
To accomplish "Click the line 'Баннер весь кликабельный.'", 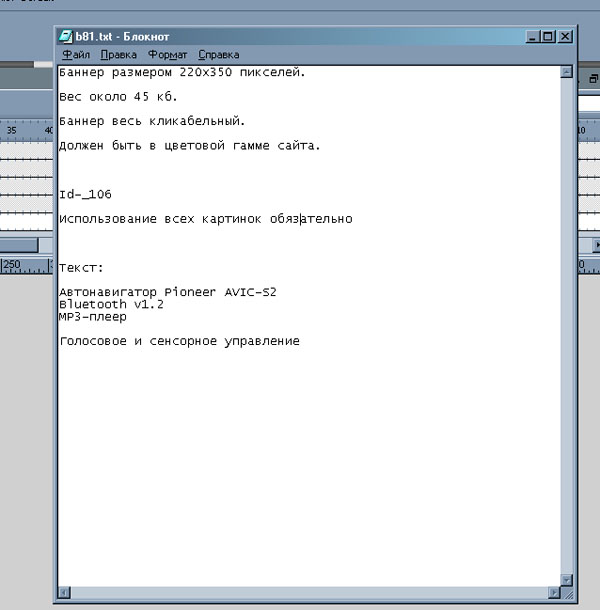I will 152,121.
